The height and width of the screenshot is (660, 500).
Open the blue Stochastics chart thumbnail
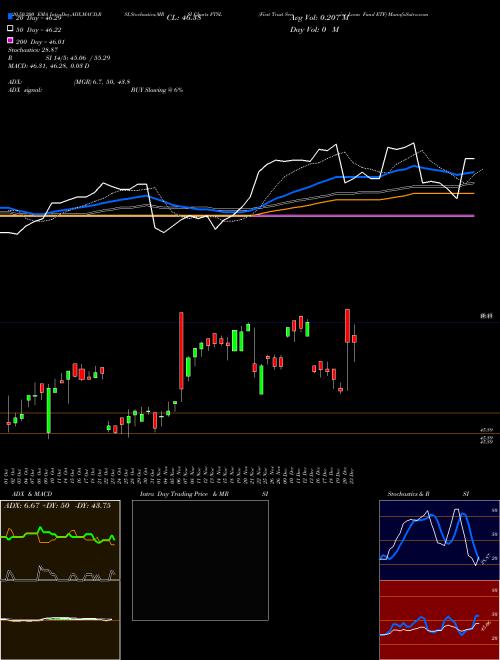point(439,540)
